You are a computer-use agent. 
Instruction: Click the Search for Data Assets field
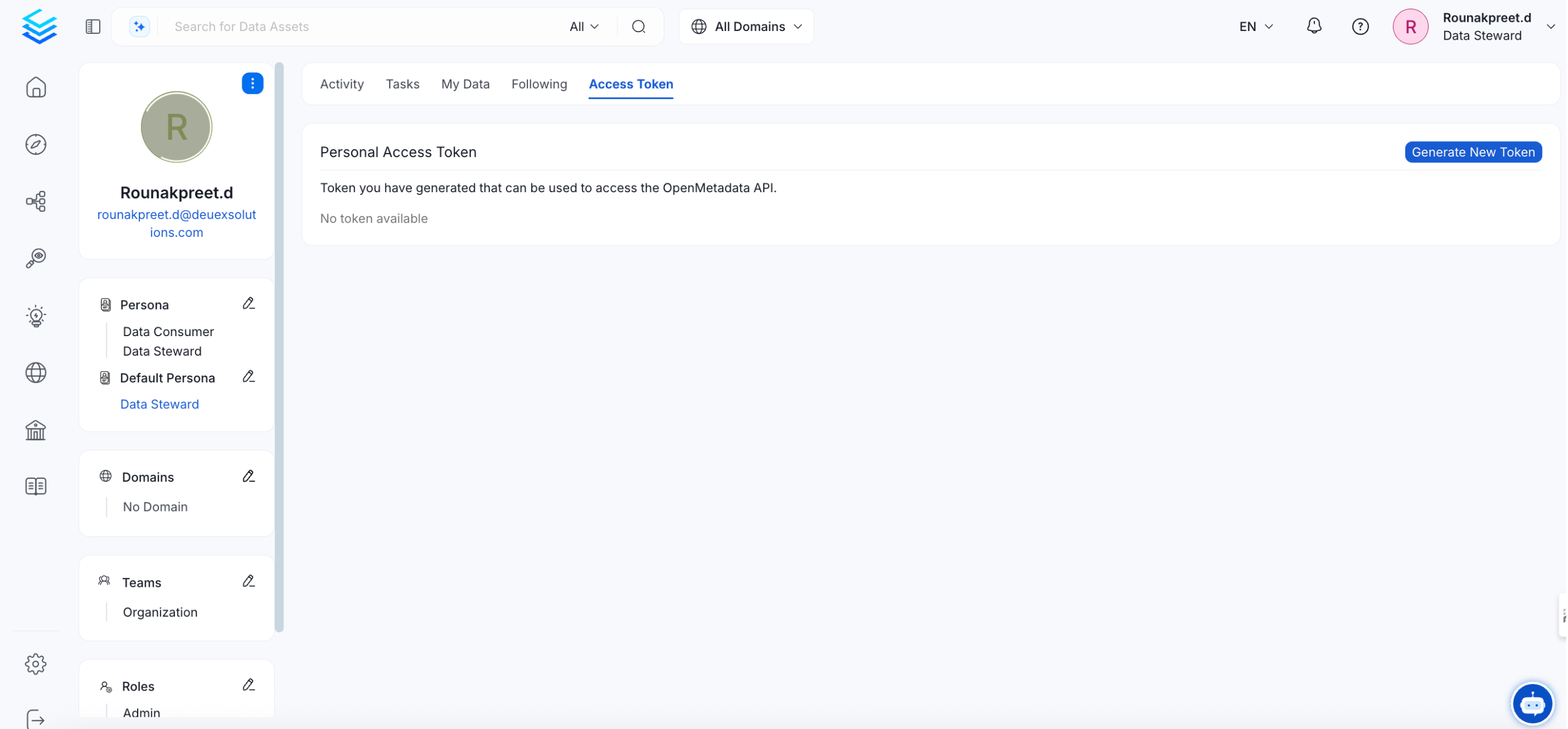pyautogui.click(x=365, y=26)
